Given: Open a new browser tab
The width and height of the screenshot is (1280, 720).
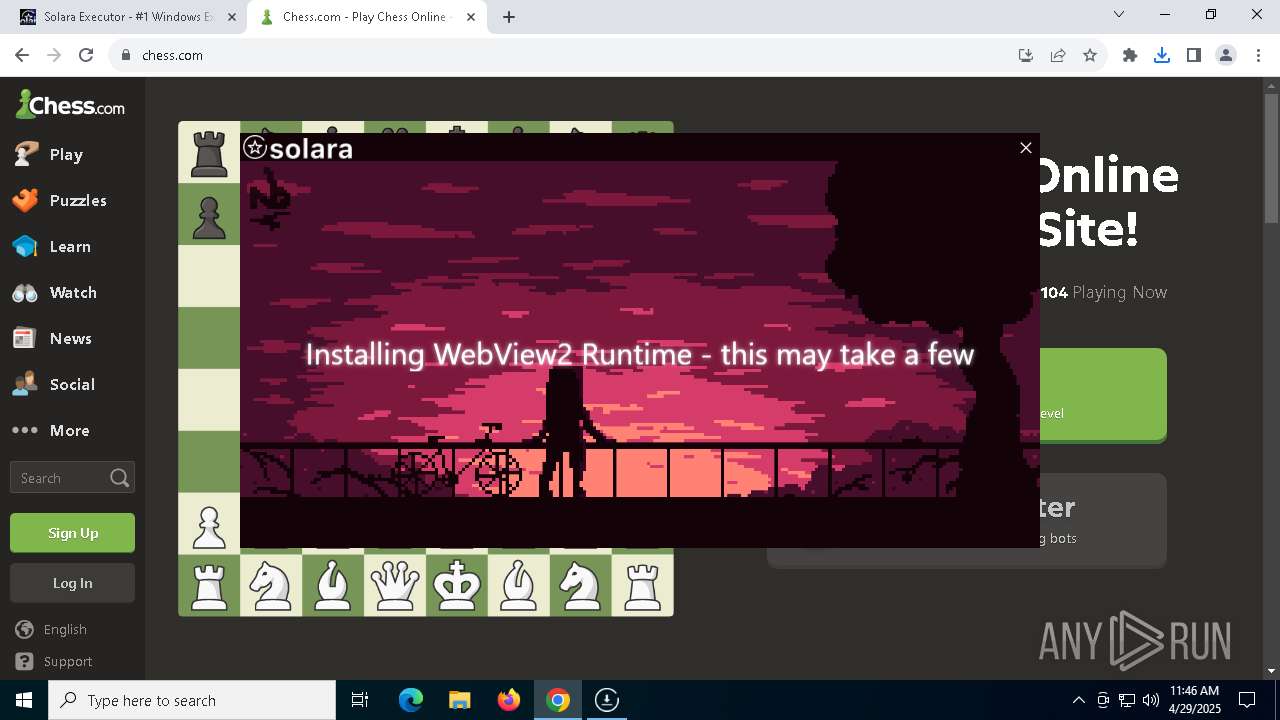Looking at the screenshot, I should (x=509, y=17).
